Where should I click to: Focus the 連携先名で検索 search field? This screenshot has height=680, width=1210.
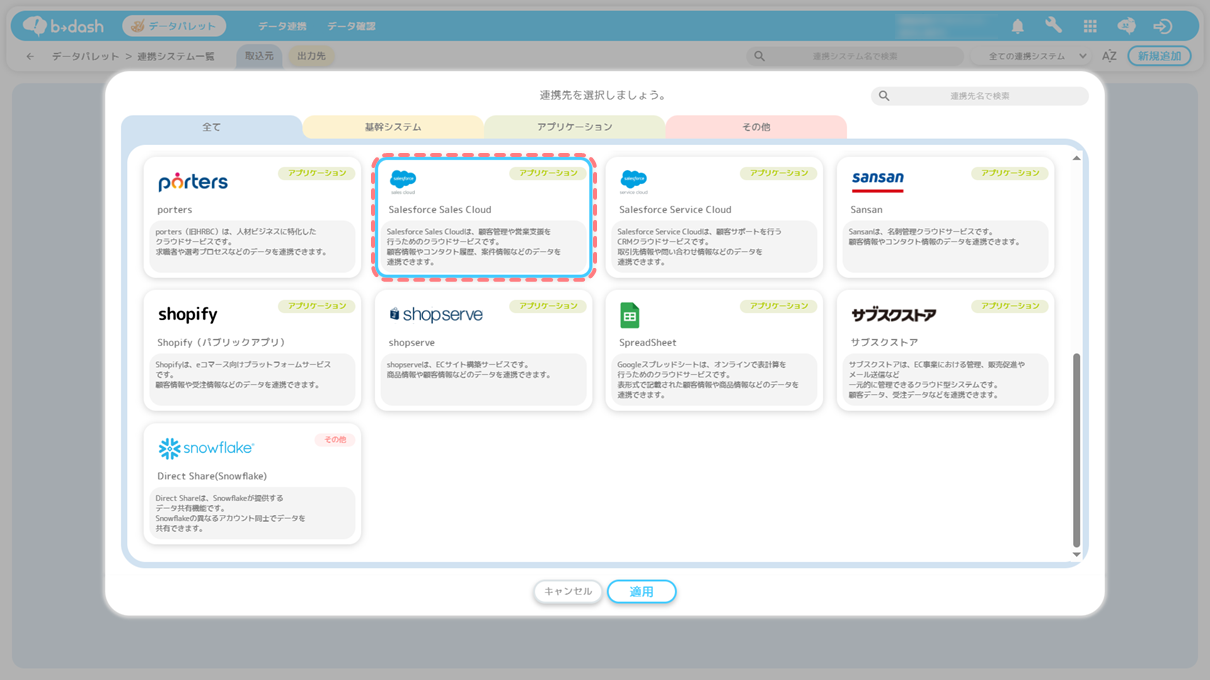coord(980,96)
